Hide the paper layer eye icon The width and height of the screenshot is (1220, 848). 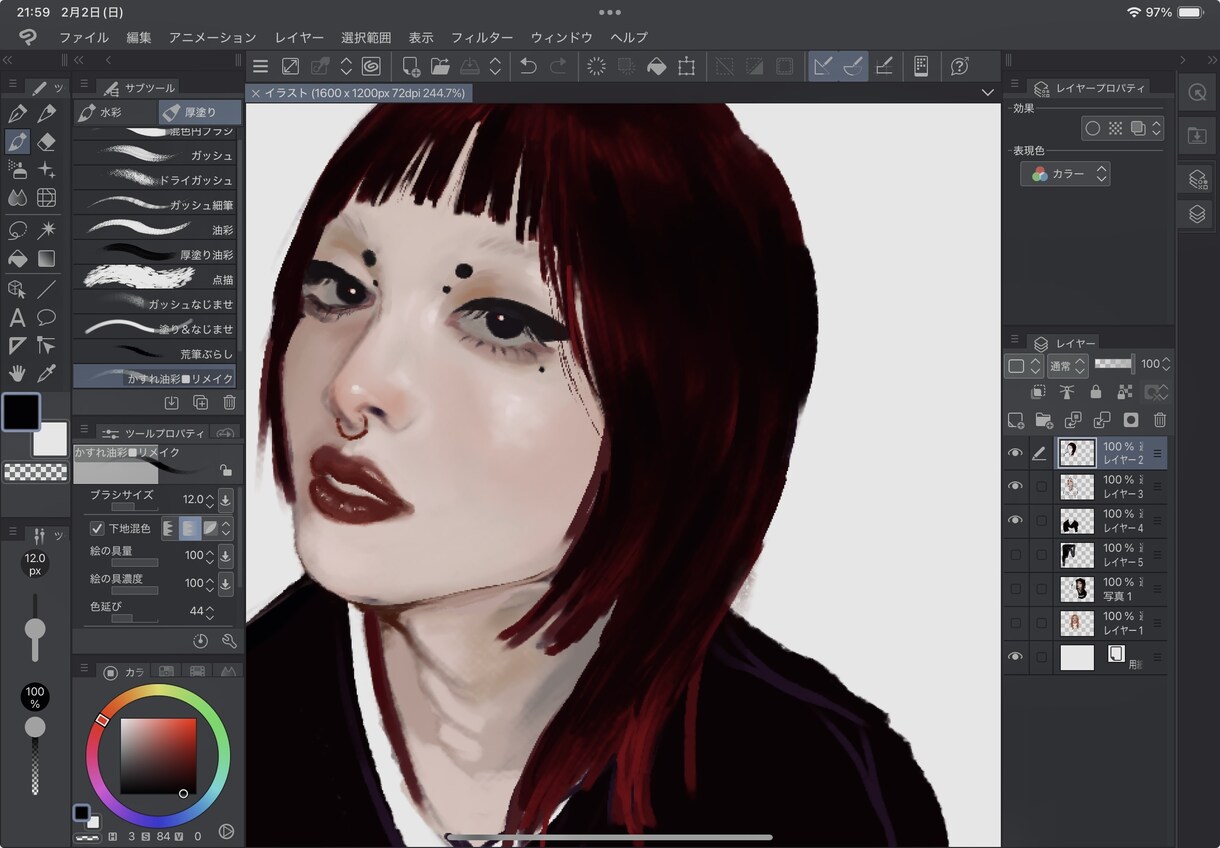pos(1015,657)
